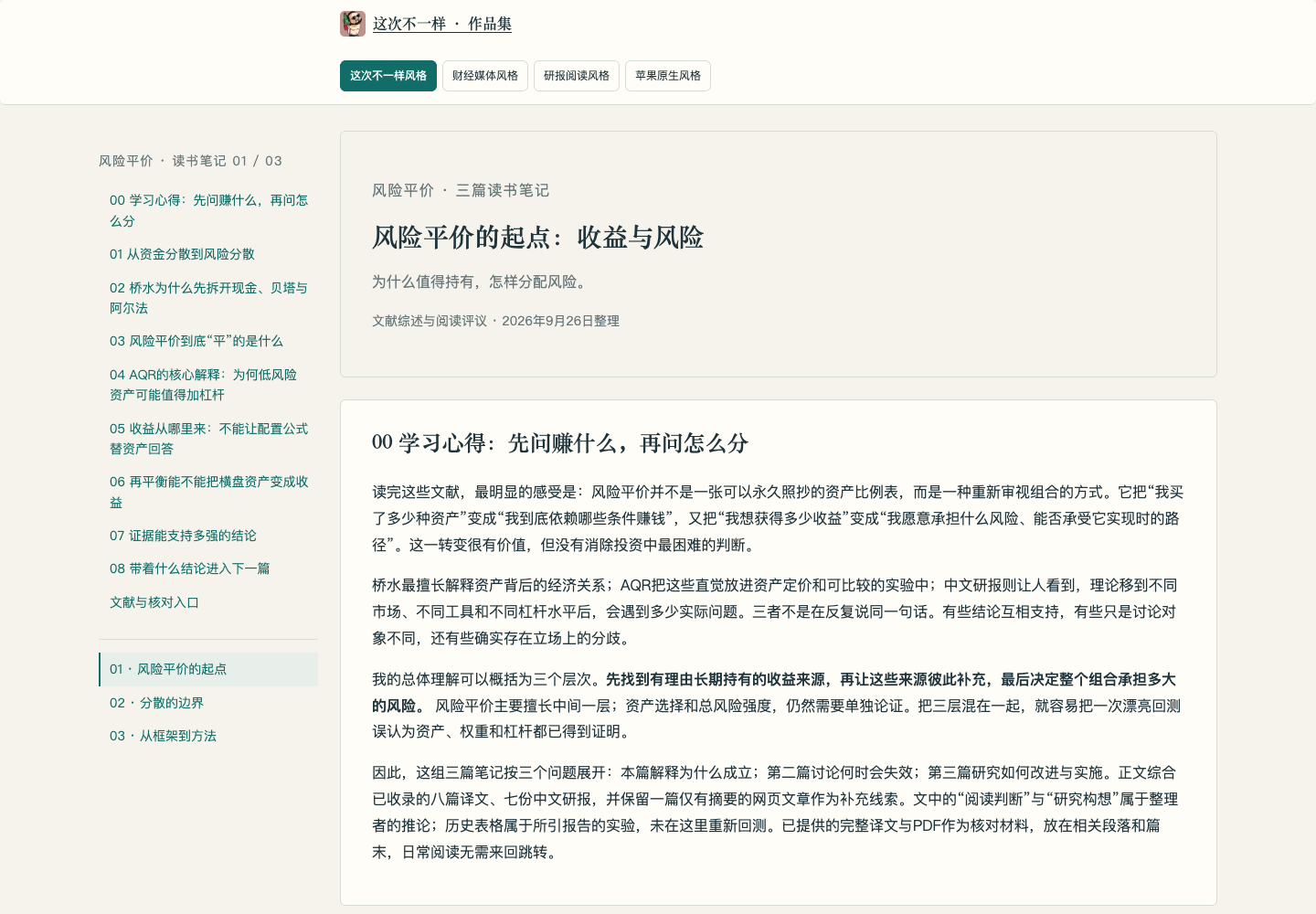Click the avatar icon beside 这次不一样
Image resolution: width=1316 pixels, height=914 pixels.
click(x=353, y=24)
